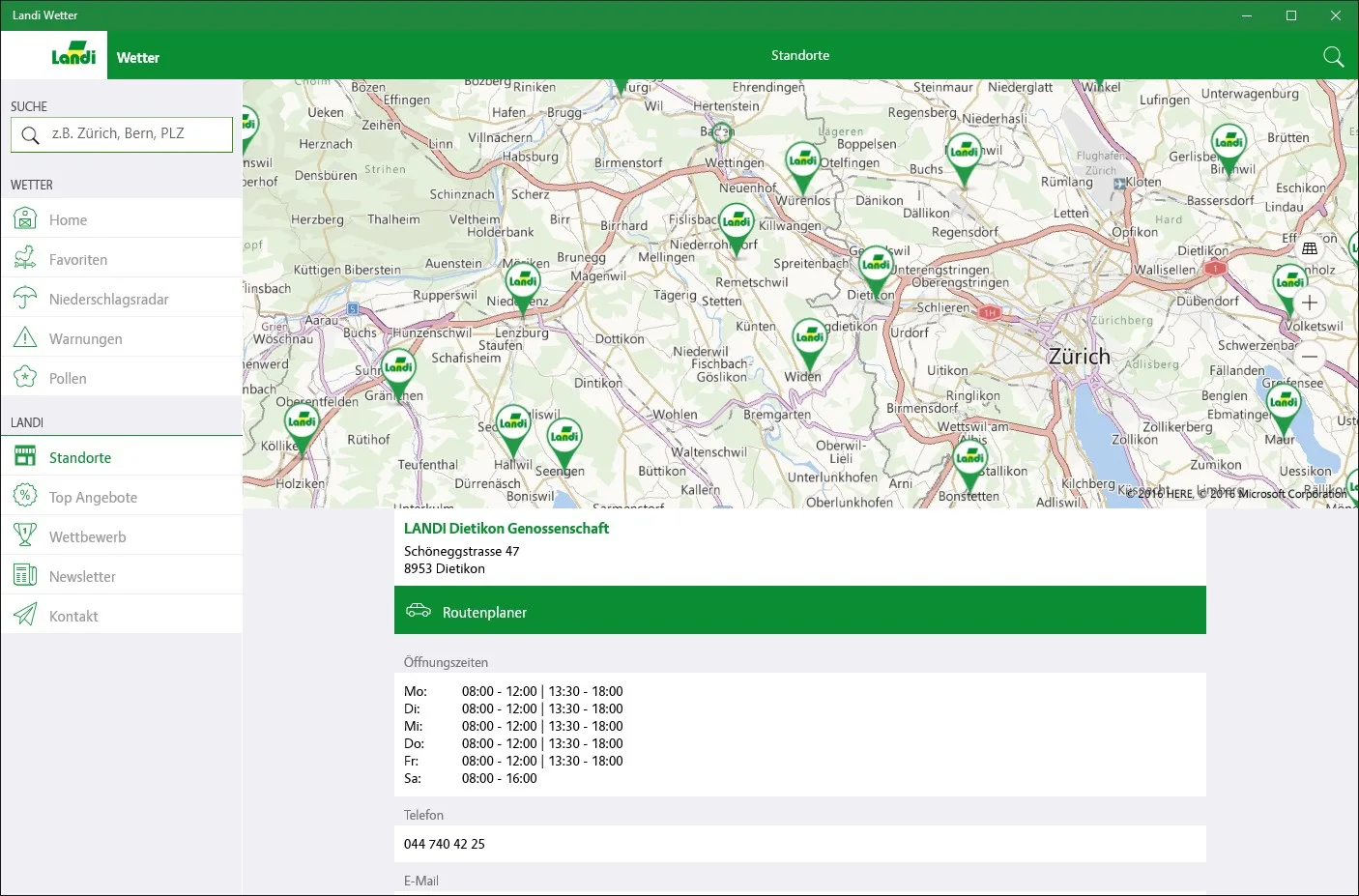Open the Newsletter menu item

[122, 576]
